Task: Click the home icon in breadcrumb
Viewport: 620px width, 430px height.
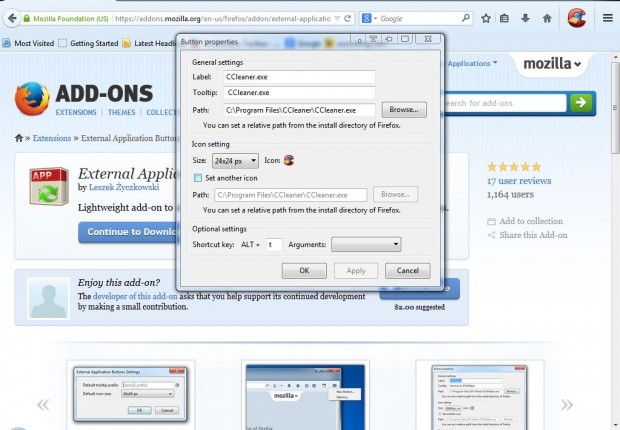Action: pyautogui.click(x=19, y=138)
